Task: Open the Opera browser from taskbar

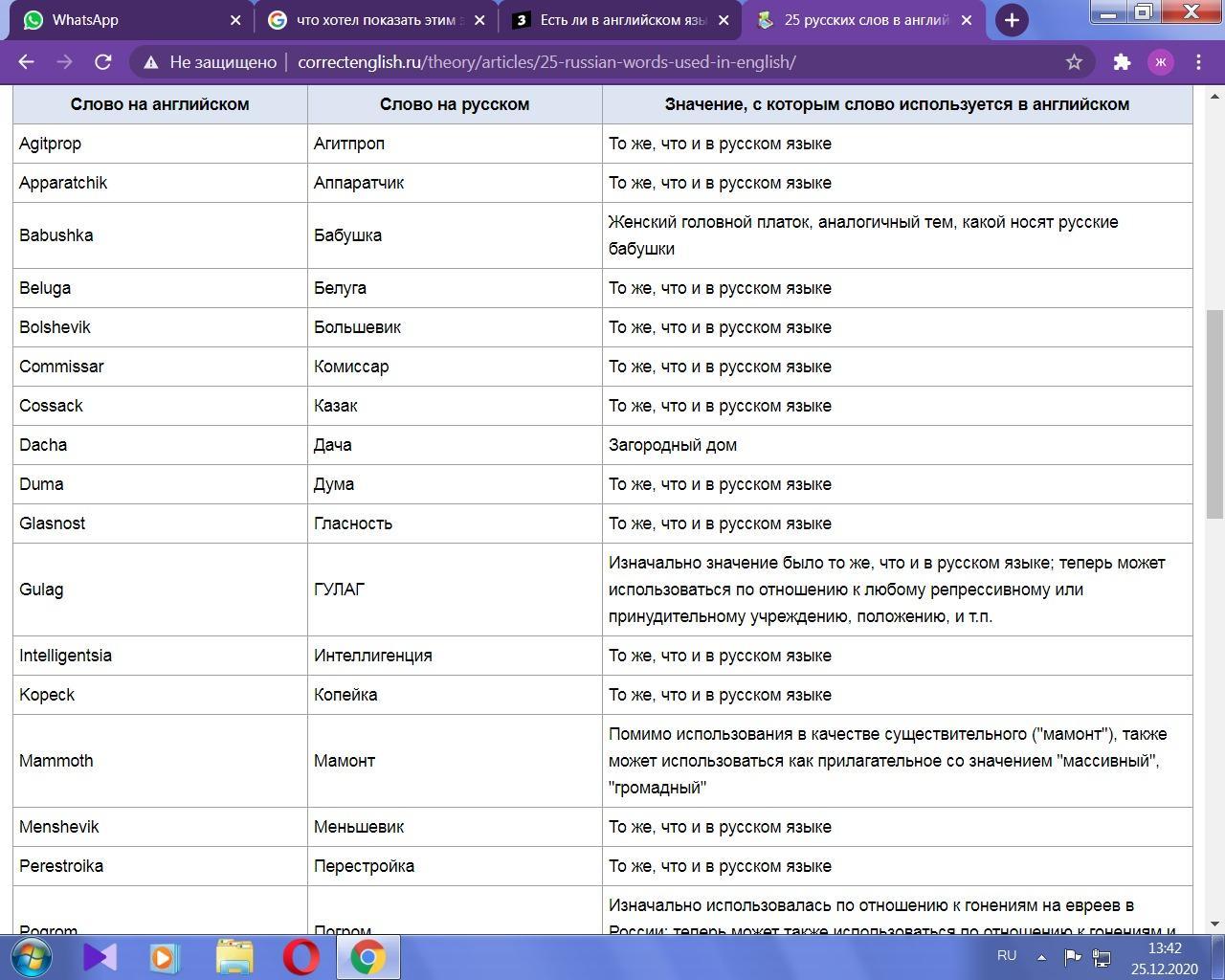Action: 301,957
